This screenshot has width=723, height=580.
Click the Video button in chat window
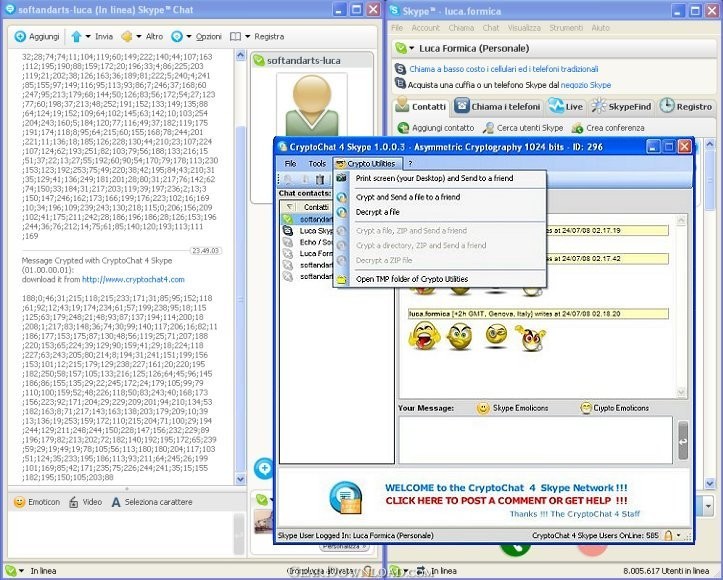pos(85,502)
